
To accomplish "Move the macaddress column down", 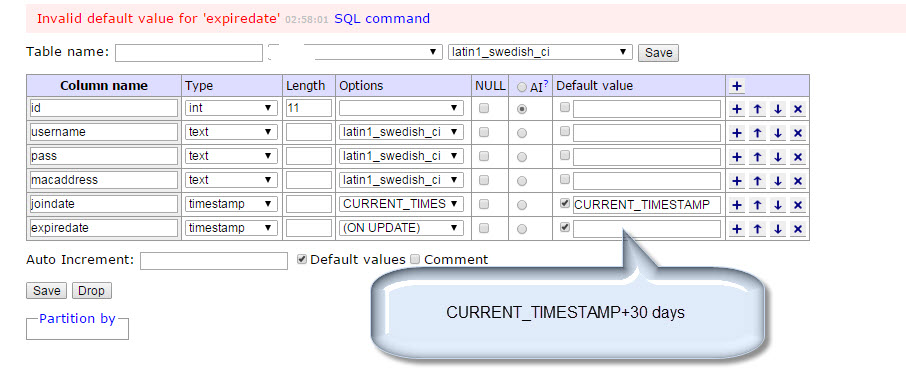I will pyautogui.click(x=778, y=181).
